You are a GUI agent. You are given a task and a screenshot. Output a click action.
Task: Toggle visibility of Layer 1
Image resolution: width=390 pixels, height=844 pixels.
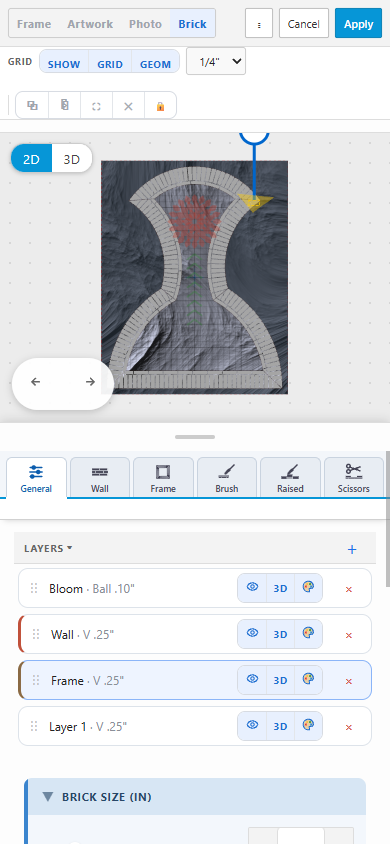[252, 726]
